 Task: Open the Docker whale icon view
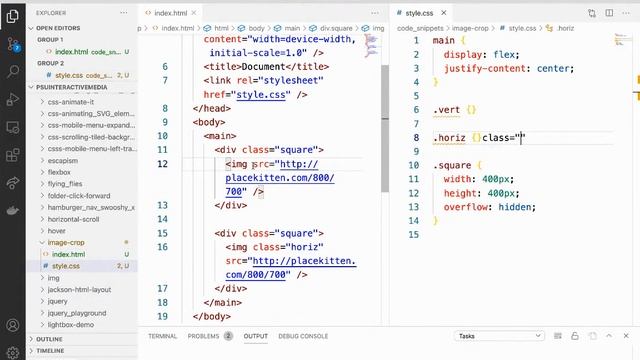pyautogui.click(x=13, y=210)
